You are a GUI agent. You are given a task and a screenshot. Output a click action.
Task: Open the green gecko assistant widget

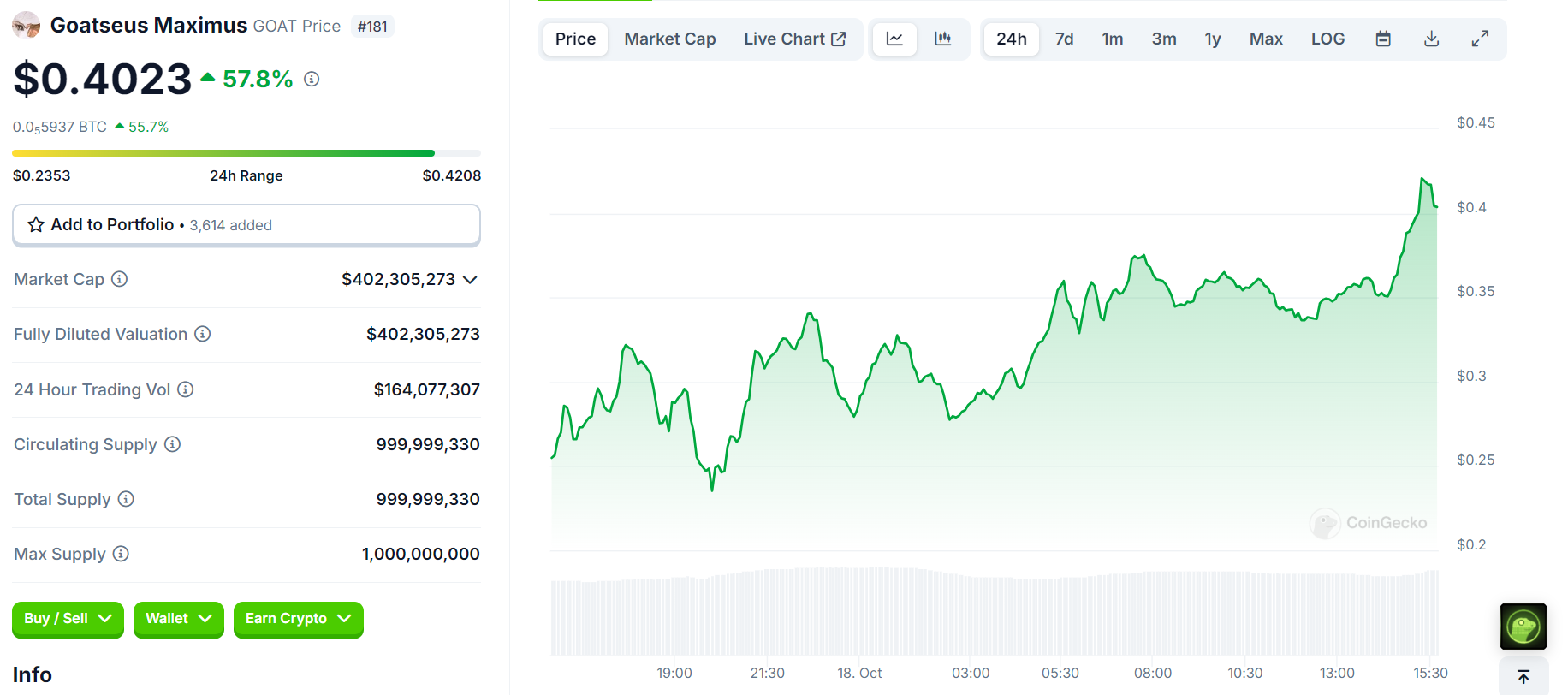click(1523, 627)
